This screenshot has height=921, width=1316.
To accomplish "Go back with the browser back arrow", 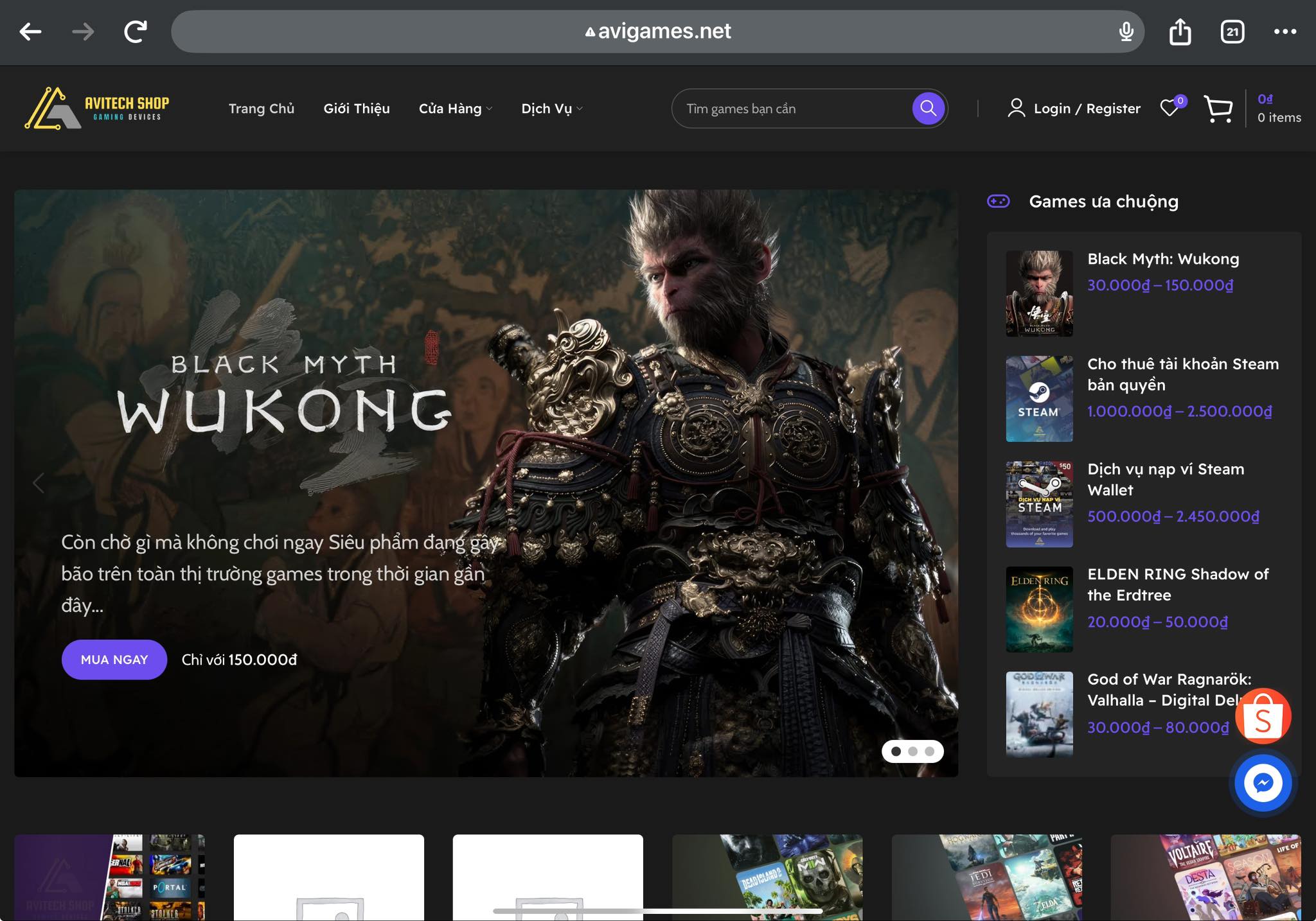I will tap(30, 31).
